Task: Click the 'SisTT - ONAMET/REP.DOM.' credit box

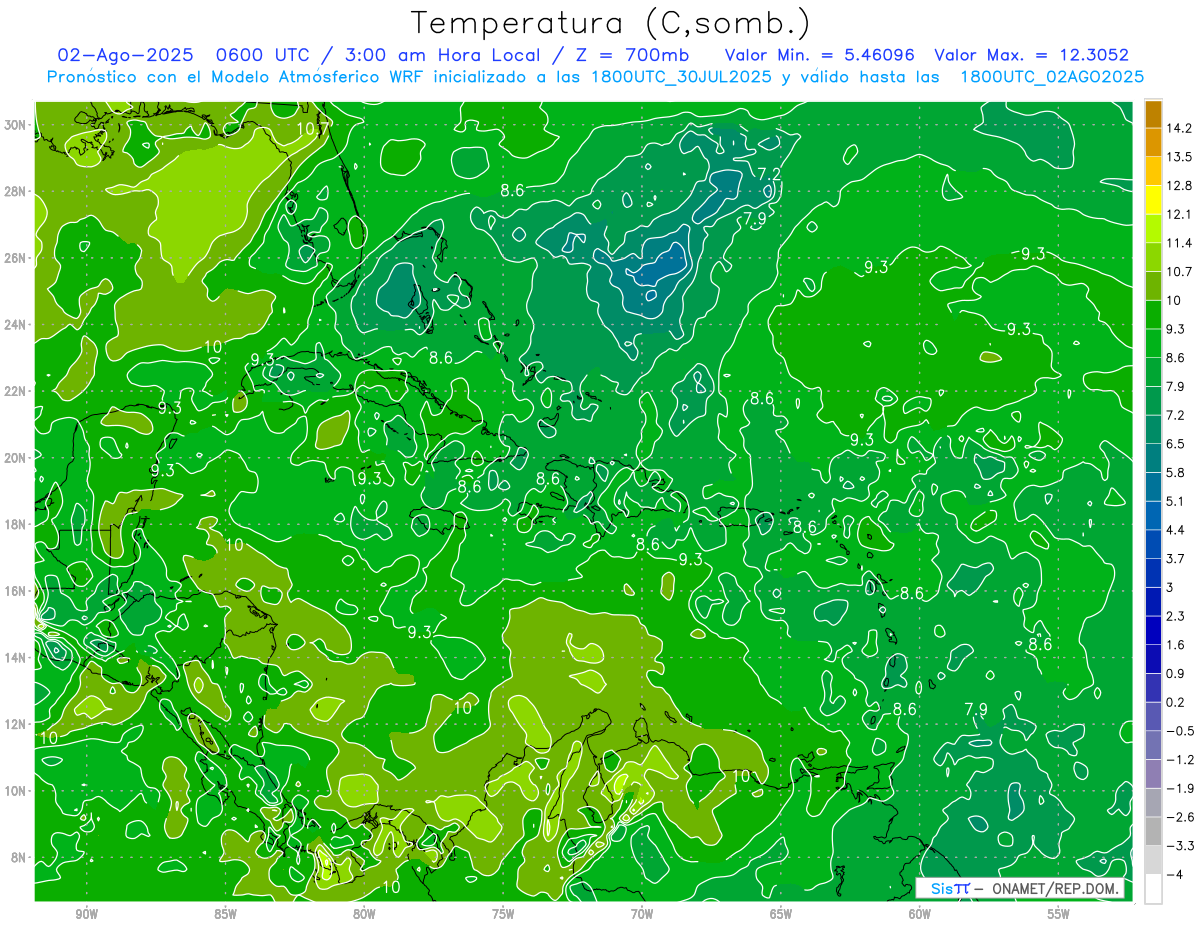Action: coord(1022,888)
